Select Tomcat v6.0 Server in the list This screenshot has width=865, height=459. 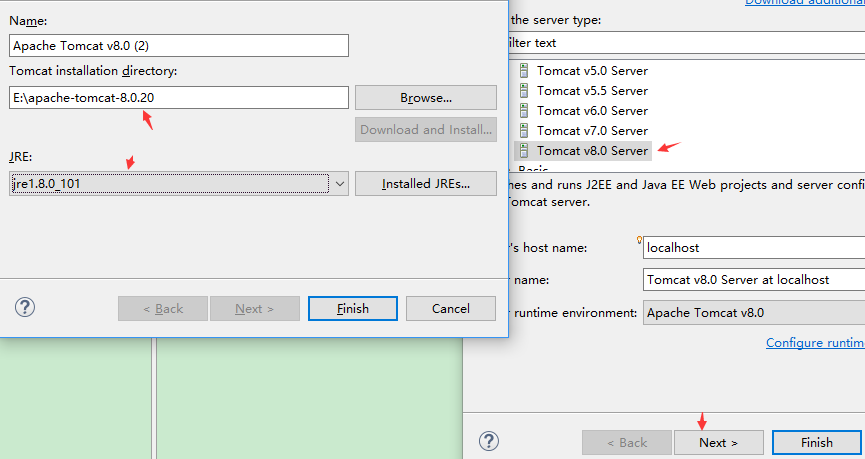pos(592,110)
